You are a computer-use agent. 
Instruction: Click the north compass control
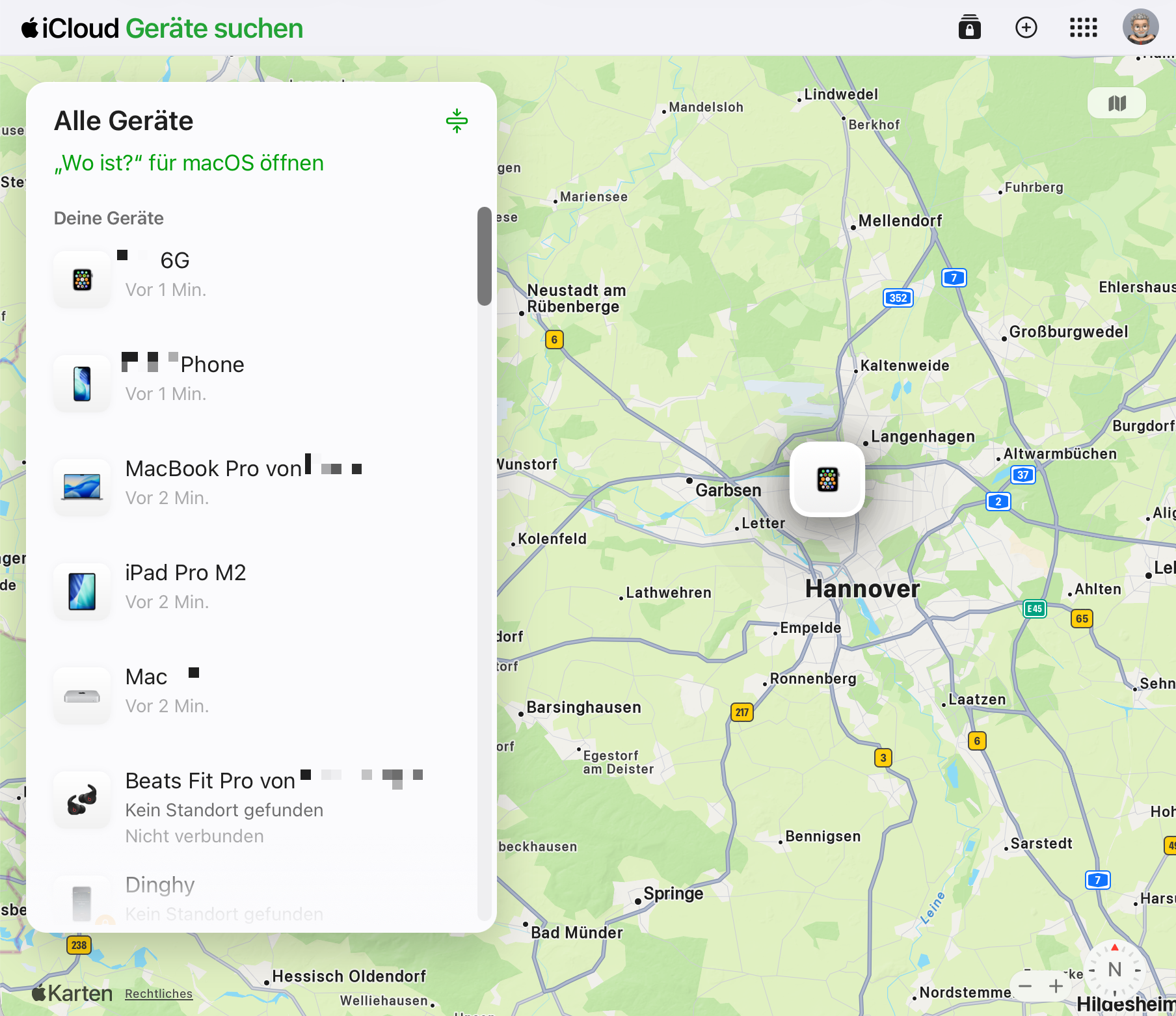pyautogui.click(x=1114, y=970)
